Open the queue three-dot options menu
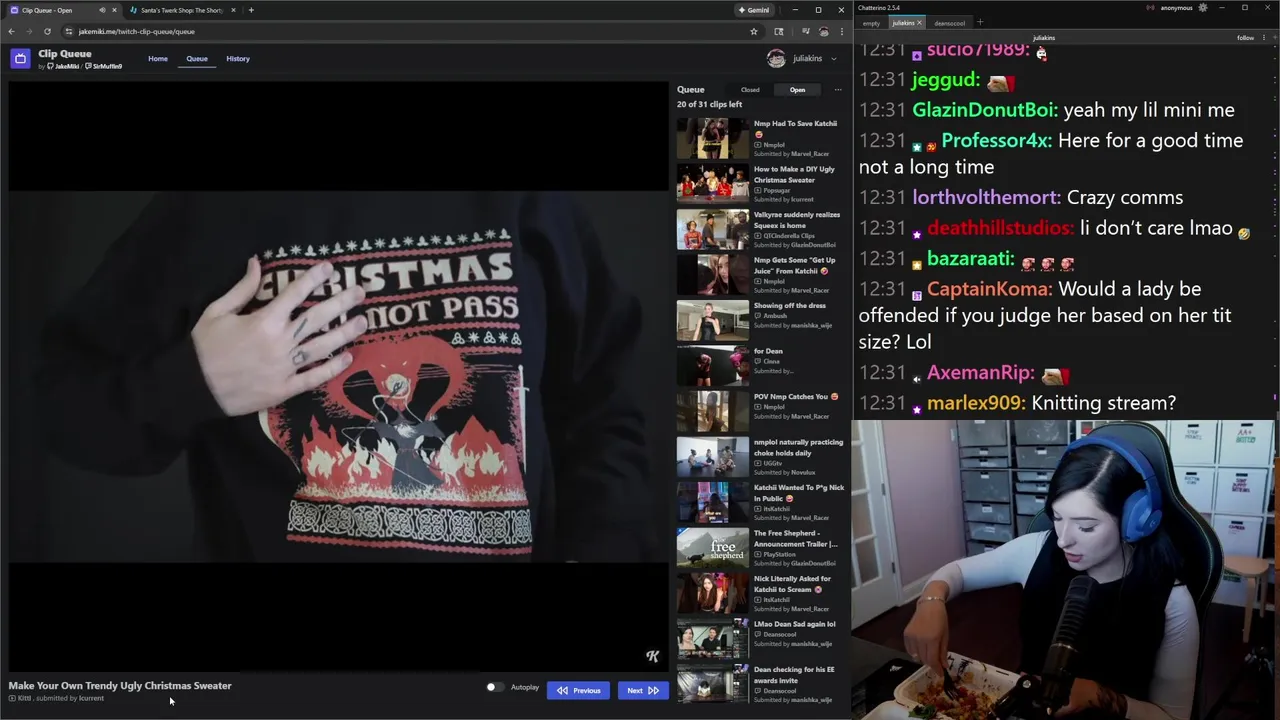The height and width of the screenshot is (720, 1280). (x=838, y=90)
